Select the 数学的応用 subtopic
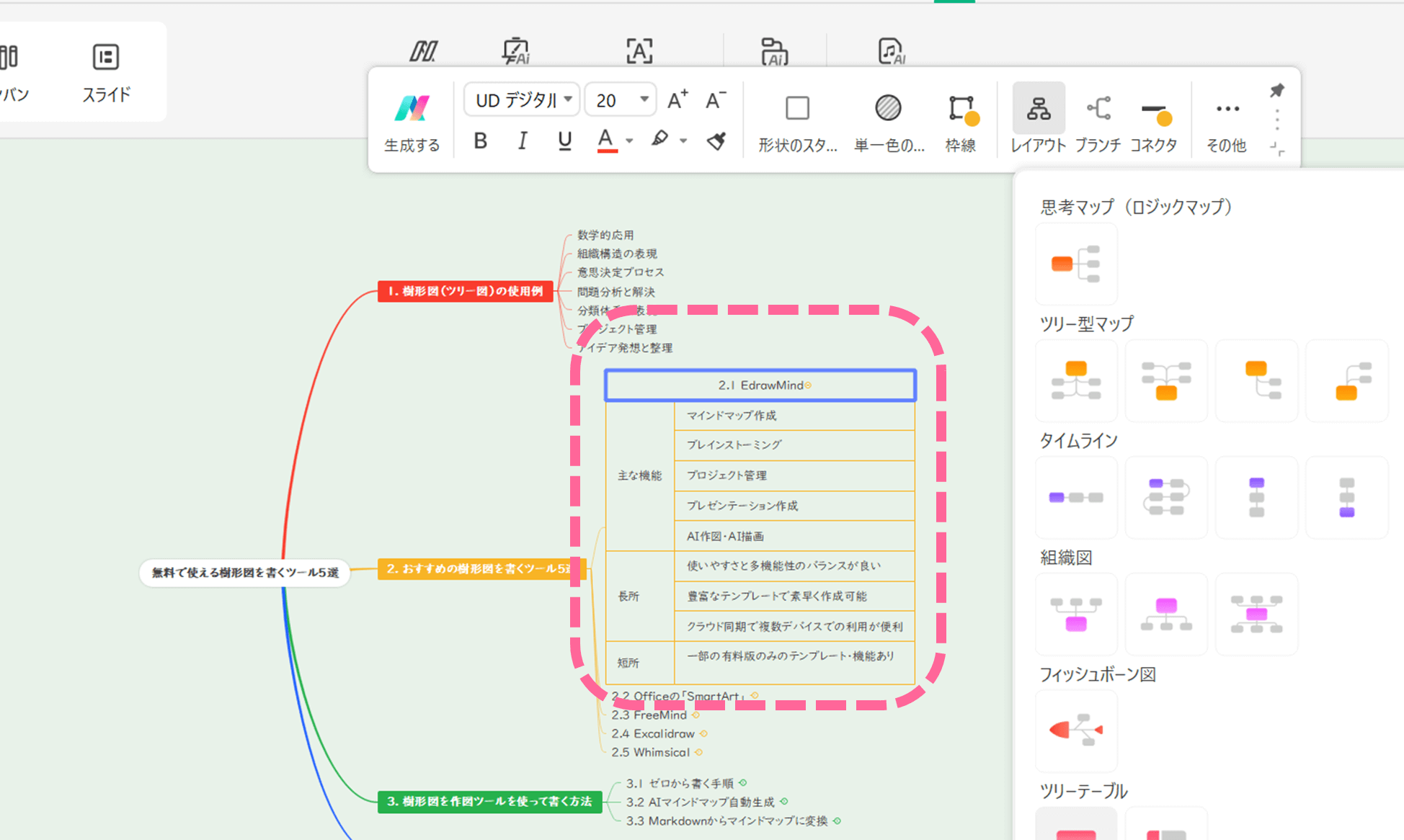 (x=605, y=235)
